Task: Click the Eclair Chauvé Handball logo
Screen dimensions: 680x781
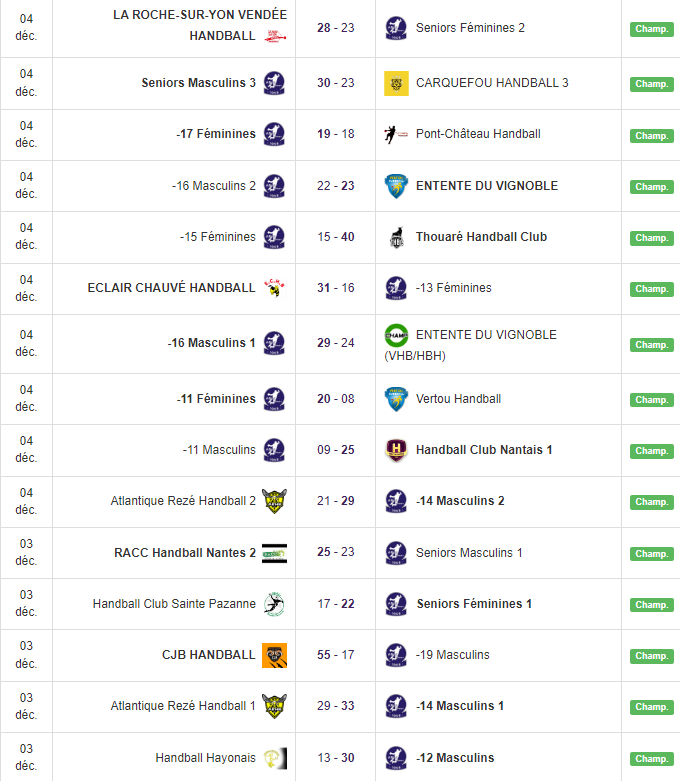Action: 273,288
